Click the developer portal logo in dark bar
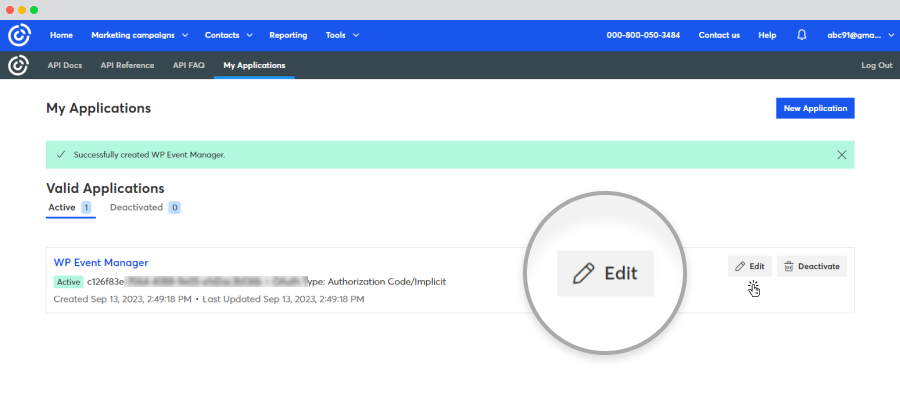 pos(18,65)
